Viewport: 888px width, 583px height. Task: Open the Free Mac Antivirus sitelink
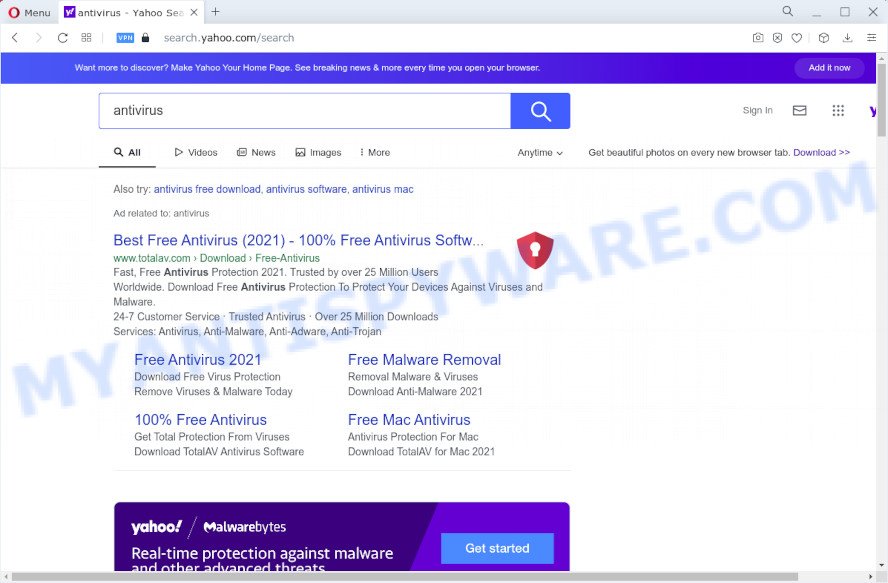pyautogui.click(x=409, y=420)
